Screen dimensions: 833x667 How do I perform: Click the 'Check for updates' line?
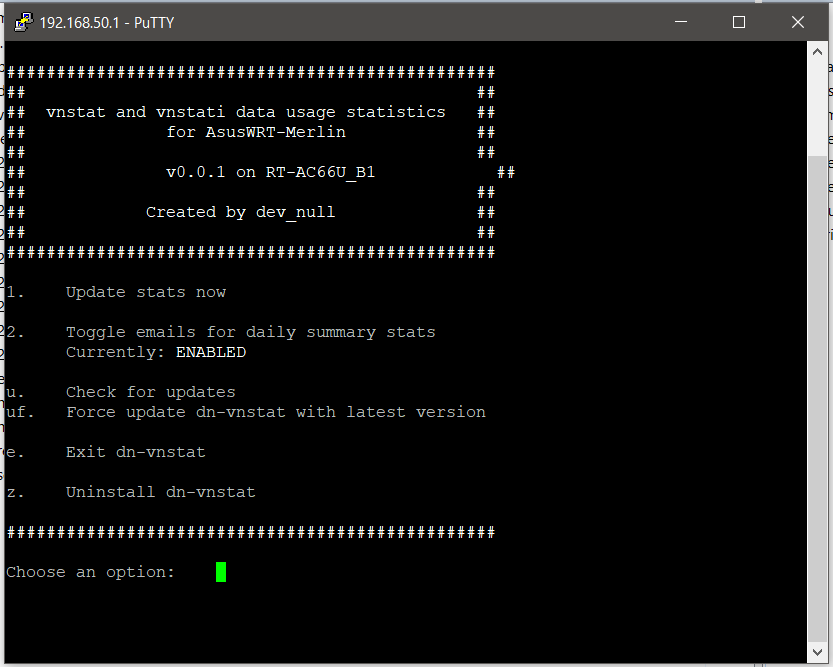pos(150,392)
